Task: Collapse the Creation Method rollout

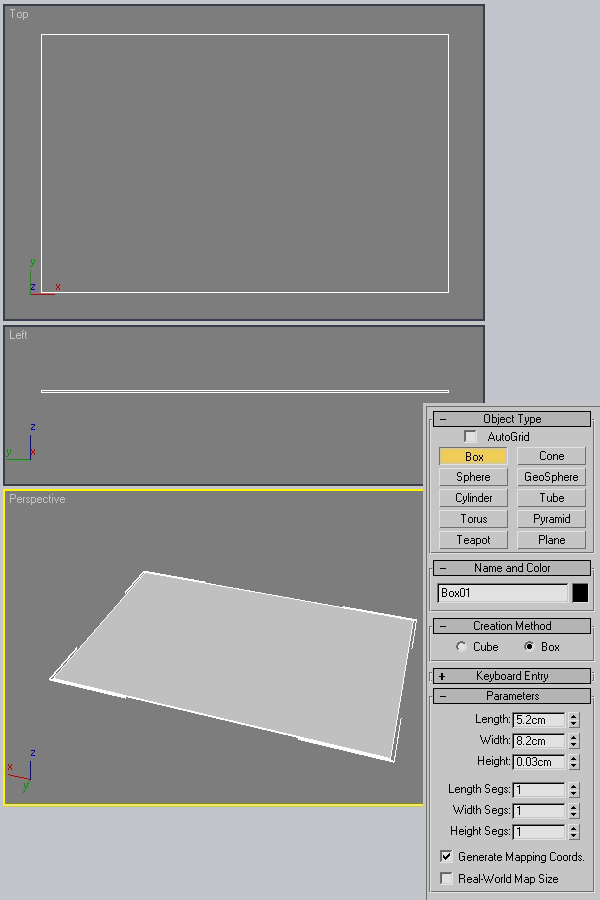Action: [x=512, y=626]
